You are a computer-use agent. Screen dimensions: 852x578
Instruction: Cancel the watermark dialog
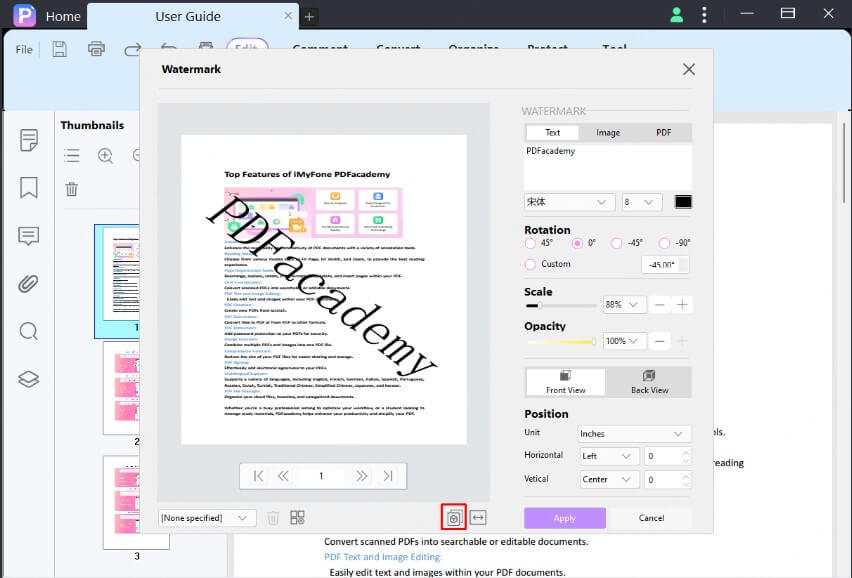coord(651,518)
